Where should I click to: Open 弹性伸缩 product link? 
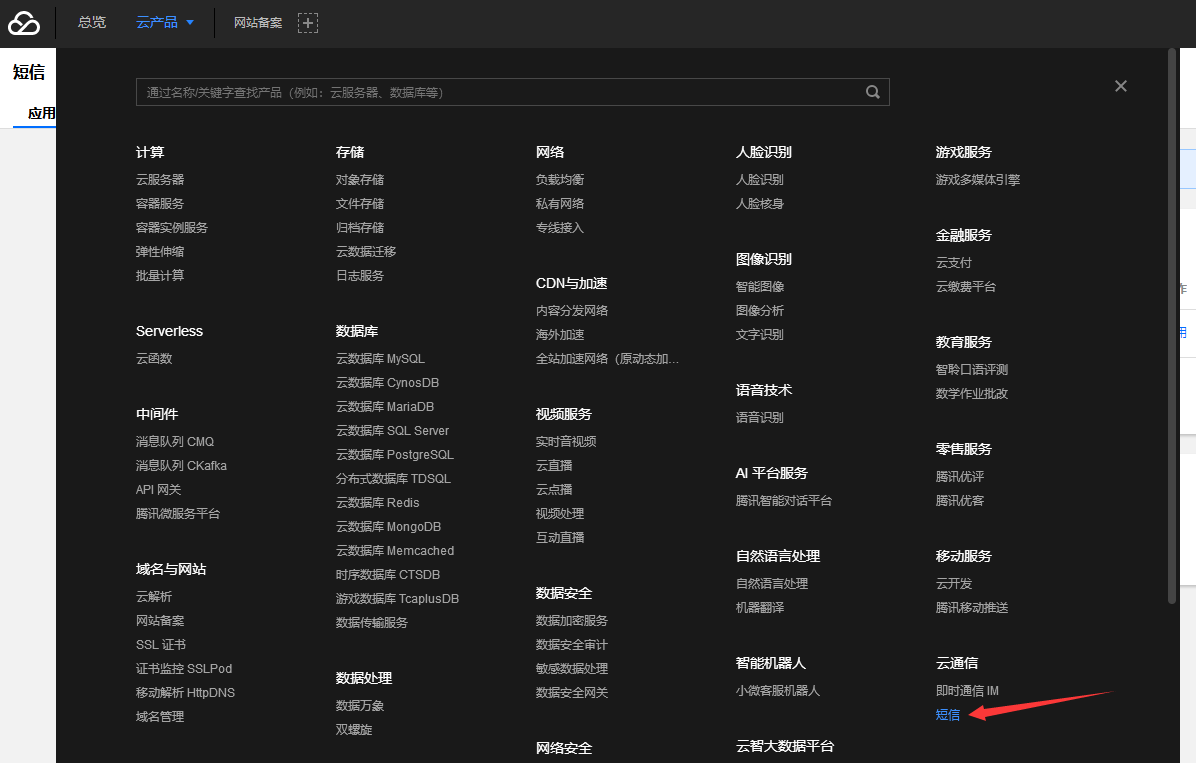[x=160, y=252]
